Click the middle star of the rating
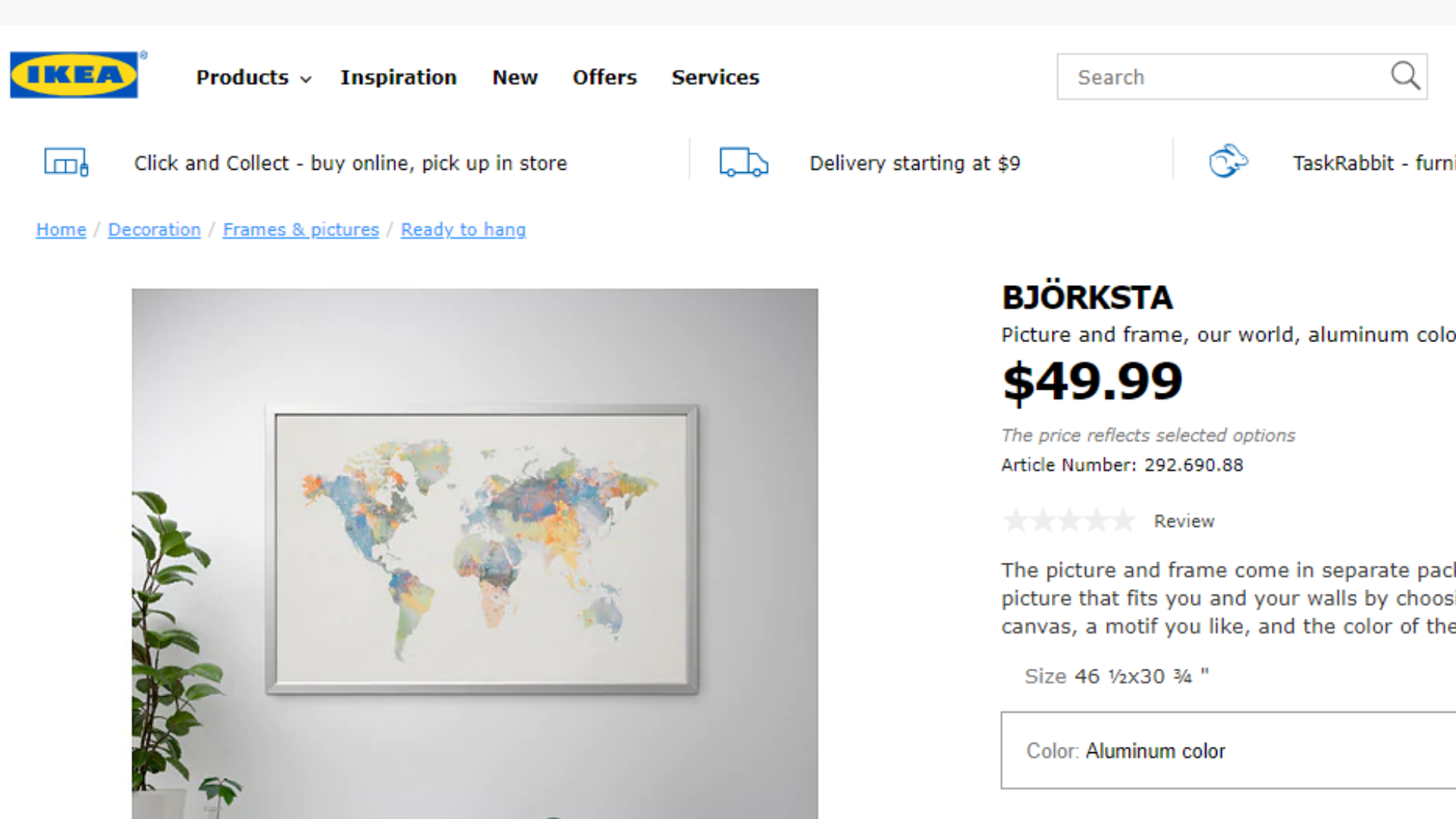This screenshot has height=819, width=1456. tap(1071, 520)
